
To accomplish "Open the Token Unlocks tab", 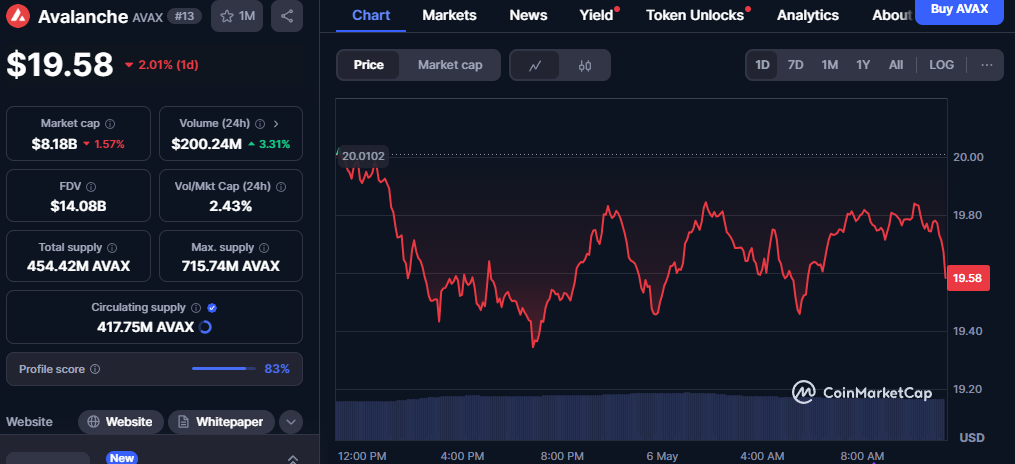I will click(x=695, y=15).
